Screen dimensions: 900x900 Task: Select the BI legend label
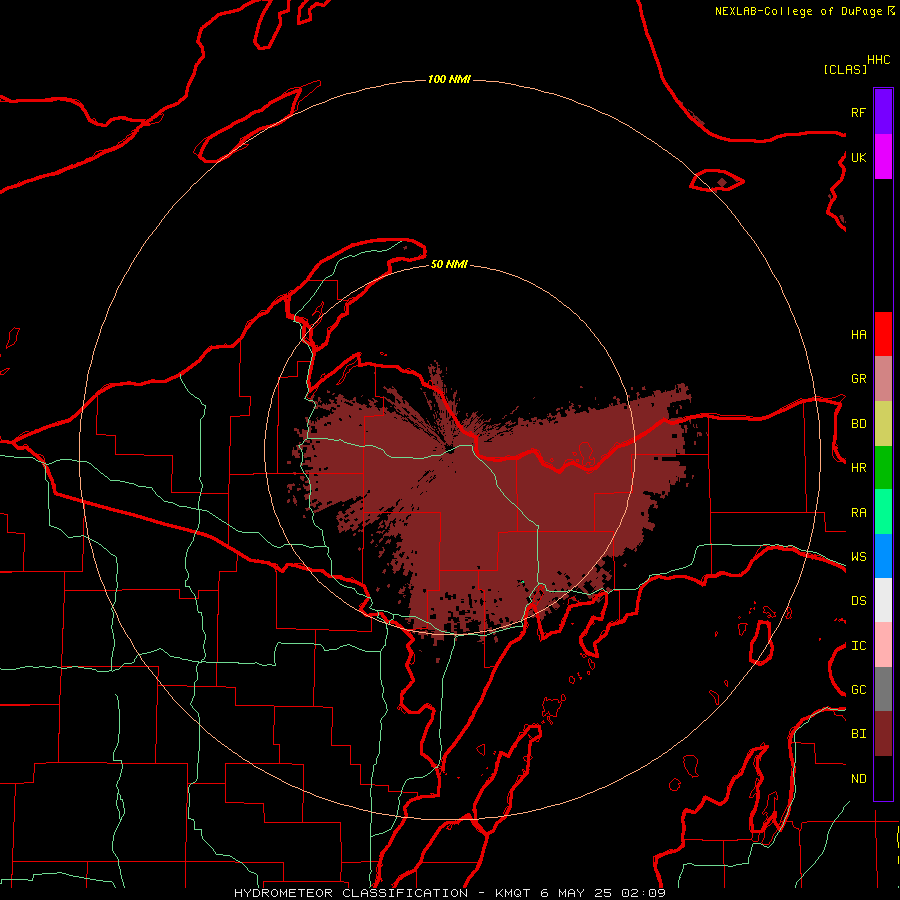tap(858, 734)
